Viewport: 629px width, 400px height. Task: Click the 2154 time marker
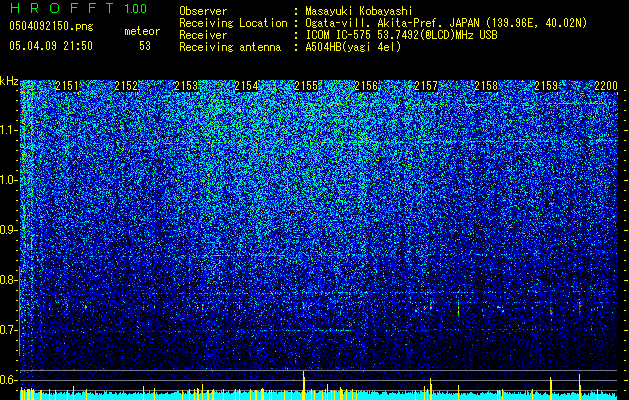click(246, 86)
